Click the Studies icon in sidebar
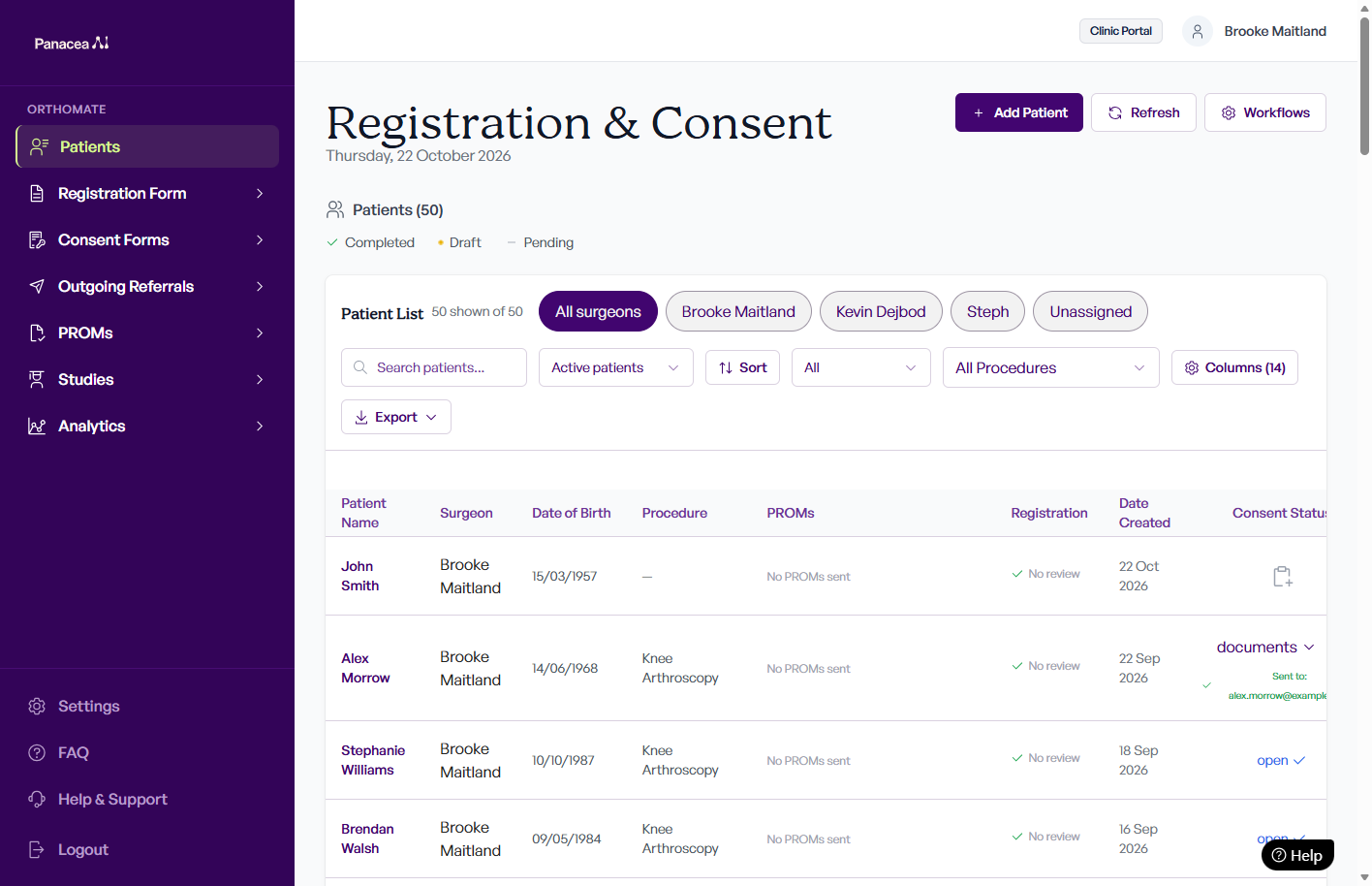Viewport: 1372px width, 886px height. 37,379
